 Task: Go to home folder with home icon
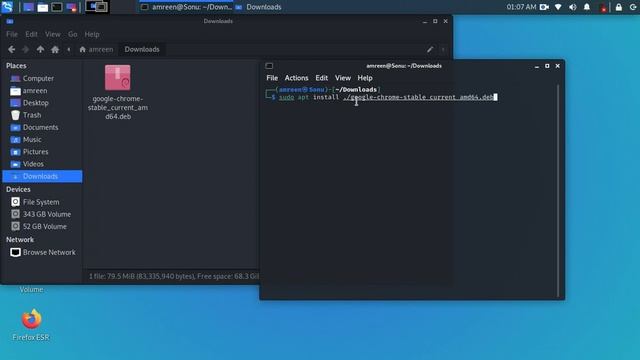point(55,49)
